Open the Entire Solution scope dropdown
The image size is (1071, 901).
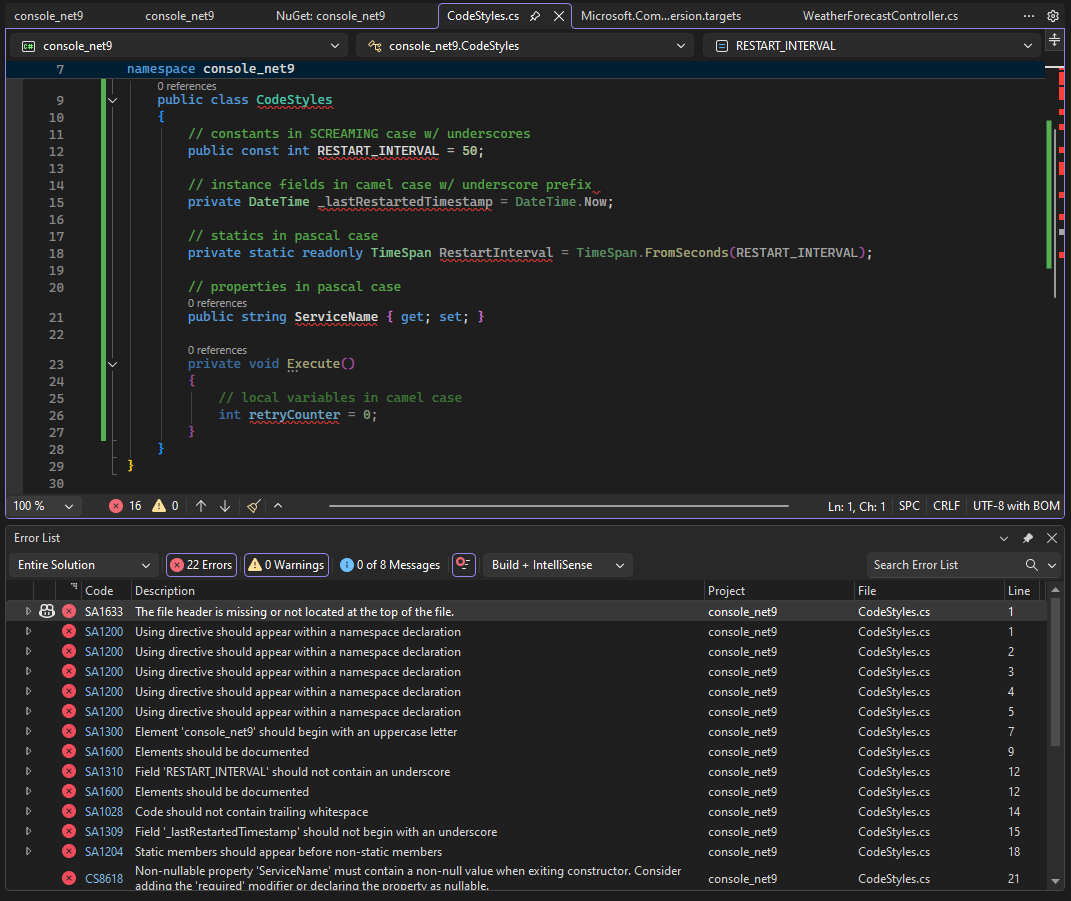click(83, 565)
